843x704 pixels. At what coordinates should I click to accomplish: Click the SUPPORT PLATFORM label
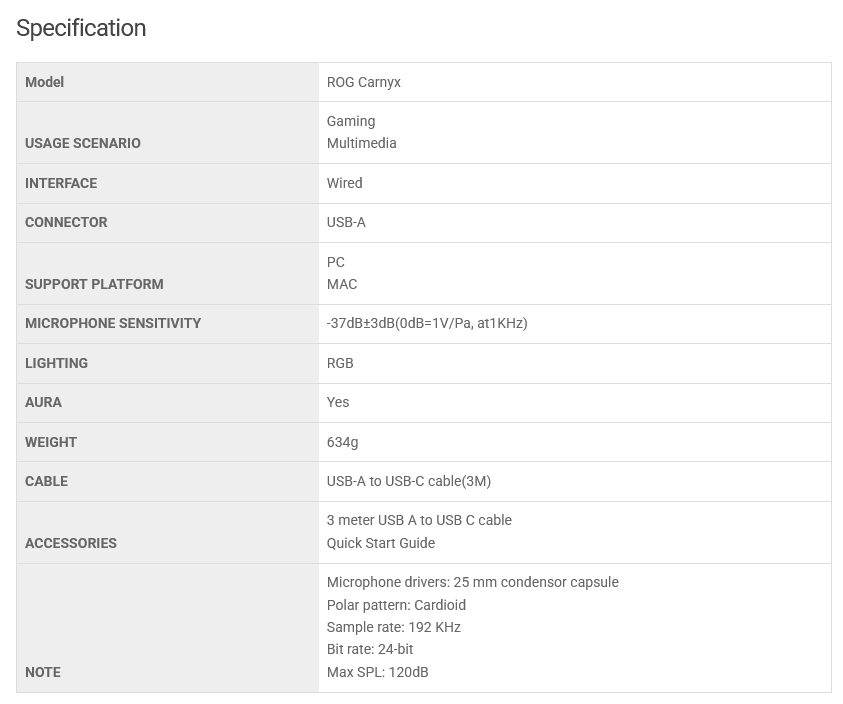tap(94, 284)
